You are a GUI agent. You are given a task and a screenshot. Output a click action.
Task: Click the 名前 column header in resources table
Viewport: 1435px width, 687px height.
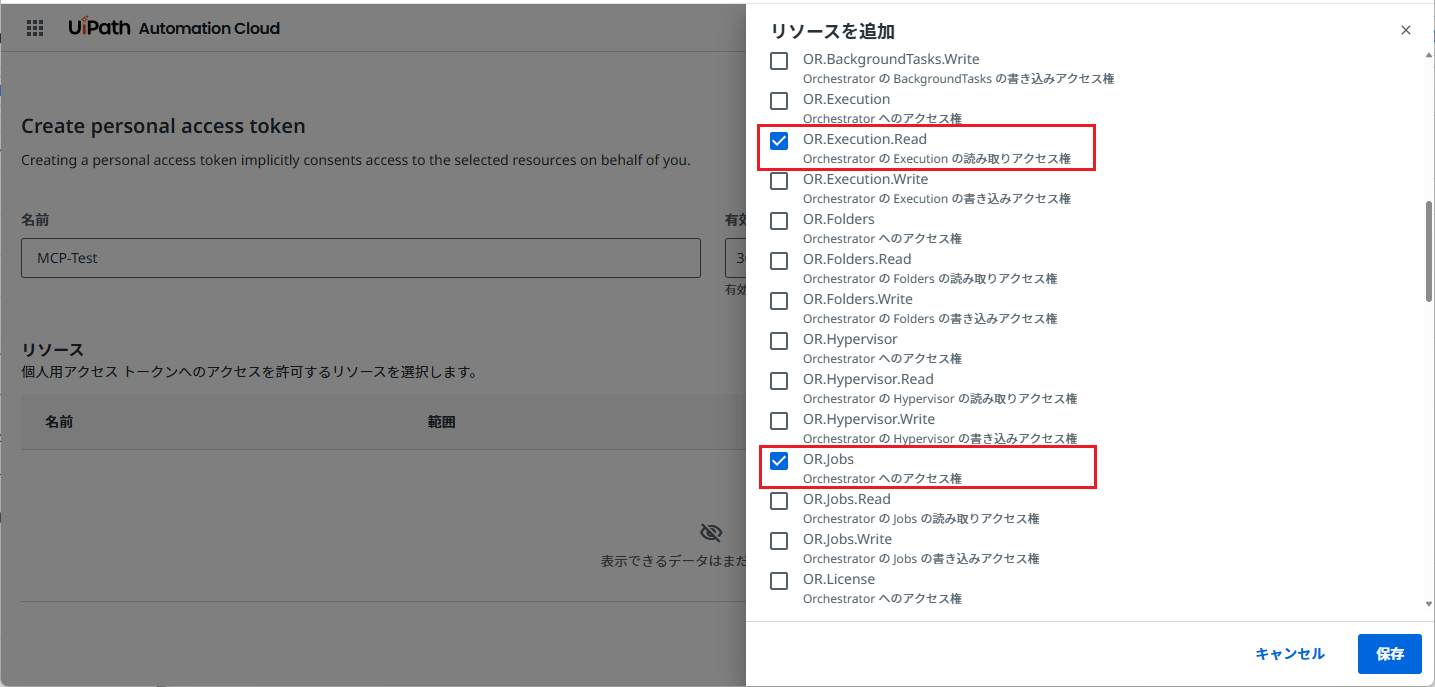coord(59,422)
